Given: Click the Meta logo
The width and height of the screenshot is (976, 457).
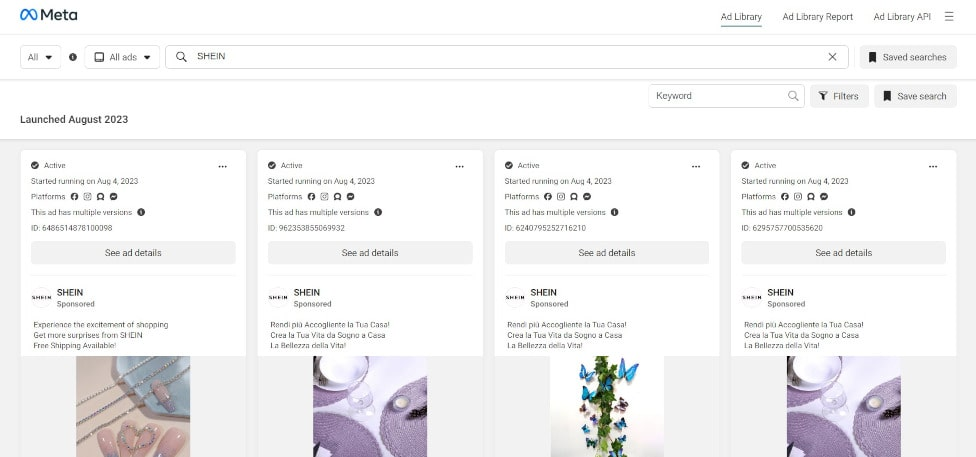Looking at the screenshot, I should click(x=48, y=15).
